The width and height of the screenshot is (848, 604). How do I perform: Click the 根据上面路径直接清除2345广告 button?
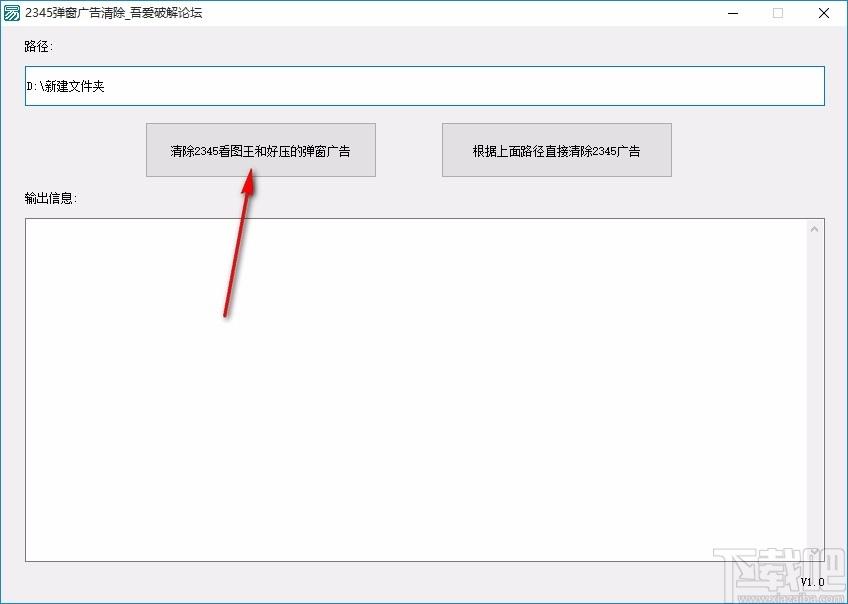(556, 150)
